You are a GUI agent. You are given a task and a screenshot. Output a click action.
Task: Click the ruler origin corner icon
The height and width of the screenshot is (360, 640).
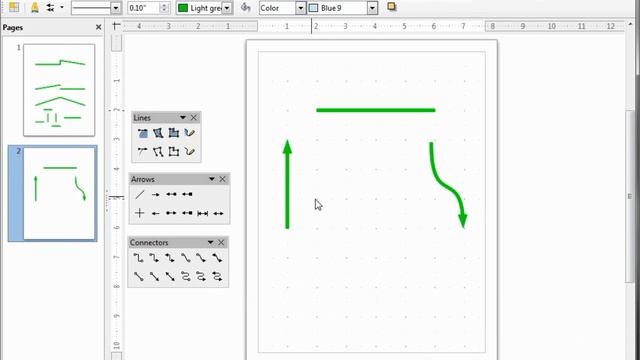pyautogui.click(x=116, y=26)
